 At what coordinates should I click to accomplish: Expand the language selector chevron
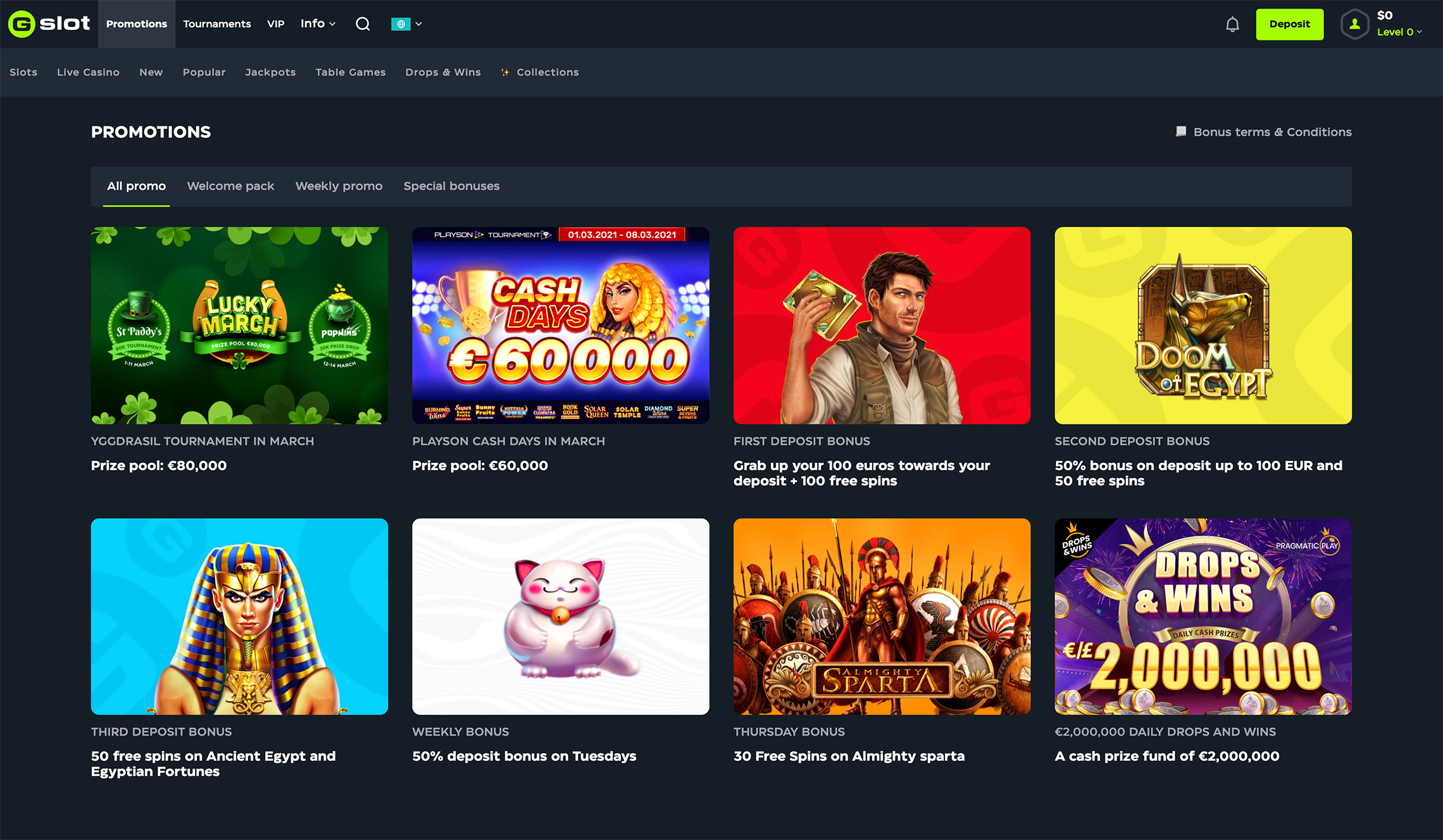point(418,24)
